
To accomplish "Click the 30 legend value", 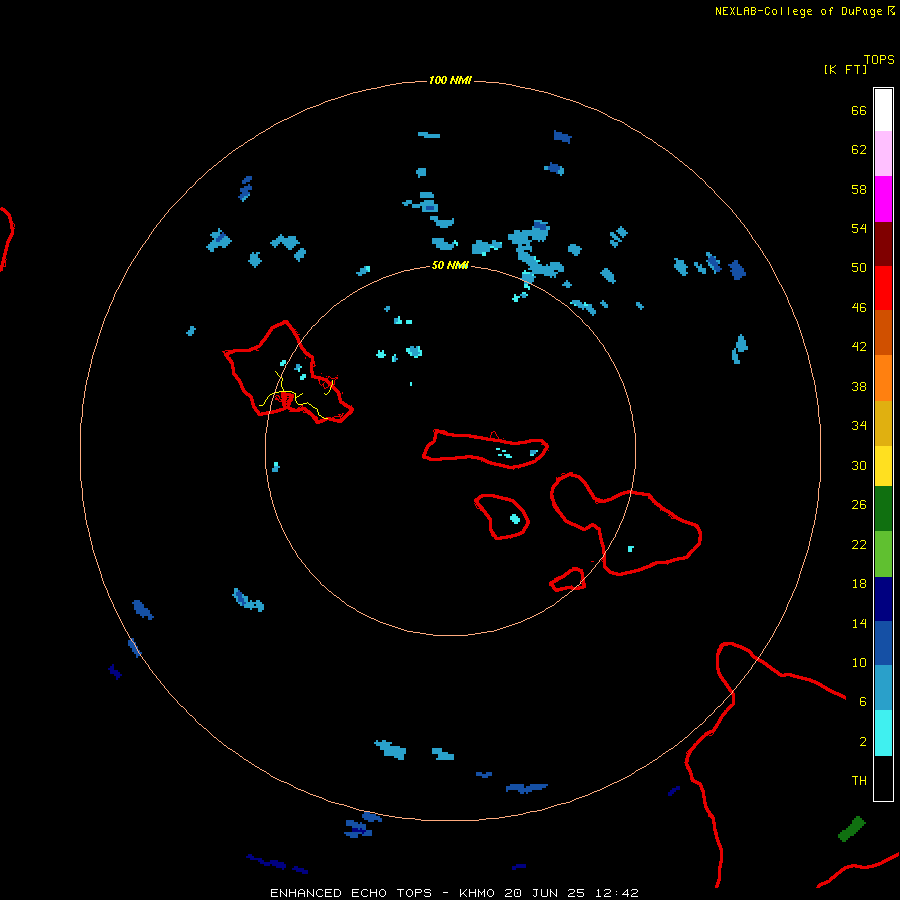I will 859,465.
